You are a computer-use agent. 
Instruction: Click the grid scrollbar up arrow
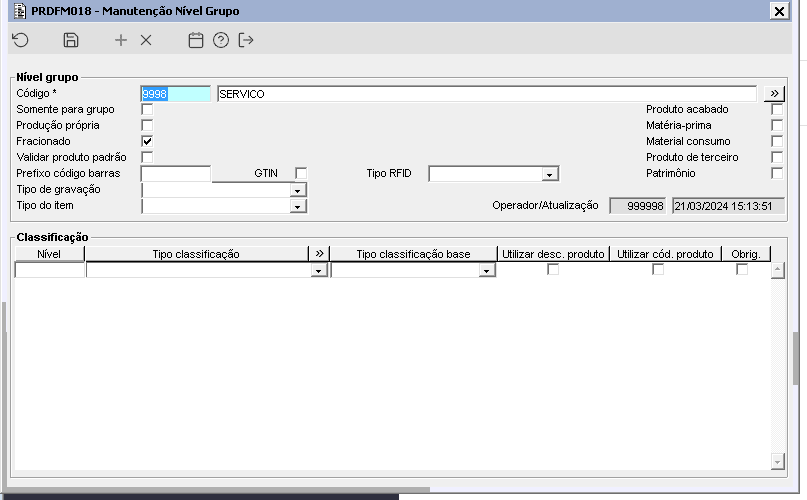778,270
